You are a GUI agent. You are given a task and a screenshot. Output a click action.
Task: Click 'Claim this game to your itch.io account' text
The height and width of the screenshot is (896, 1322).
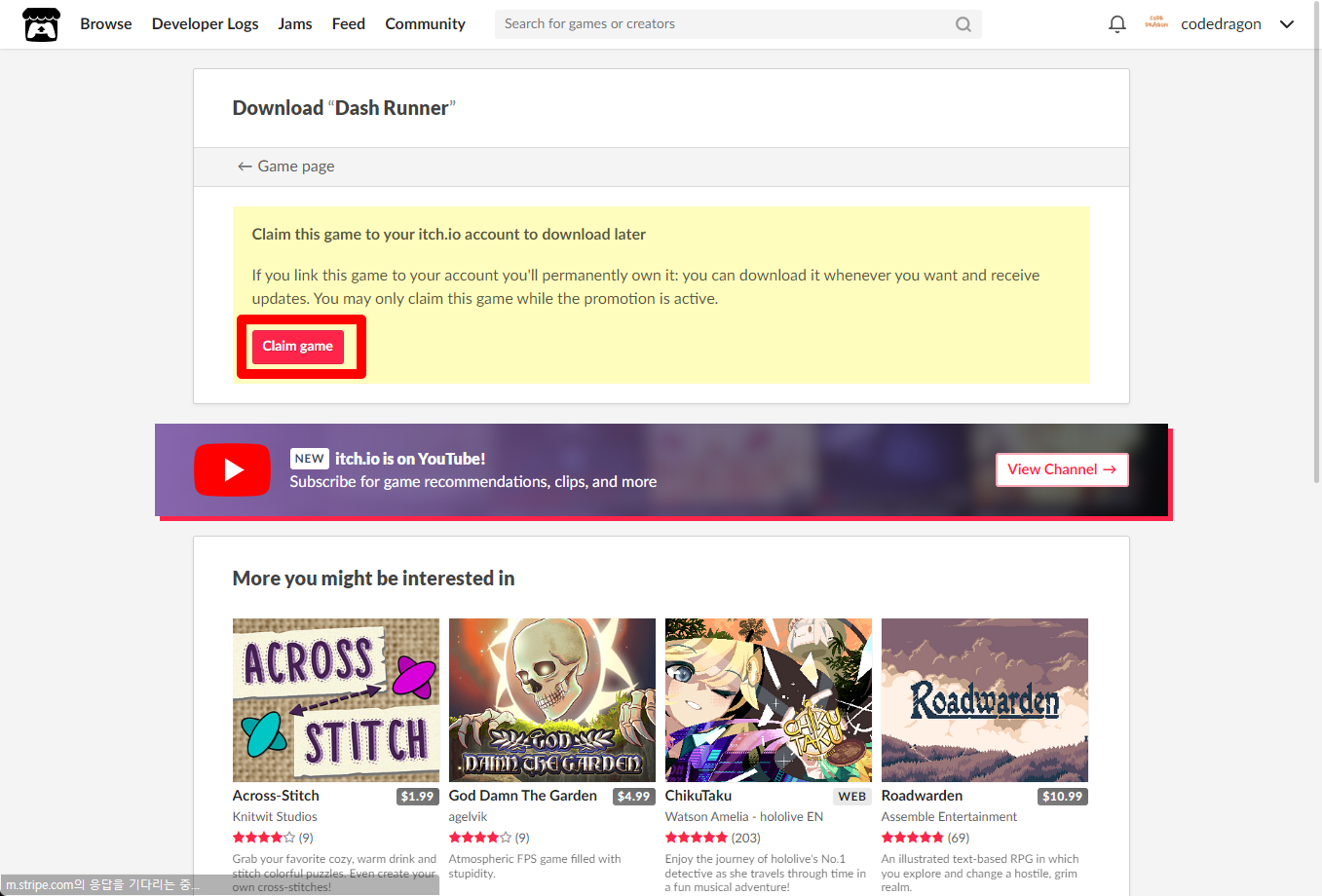click(449, 235)
